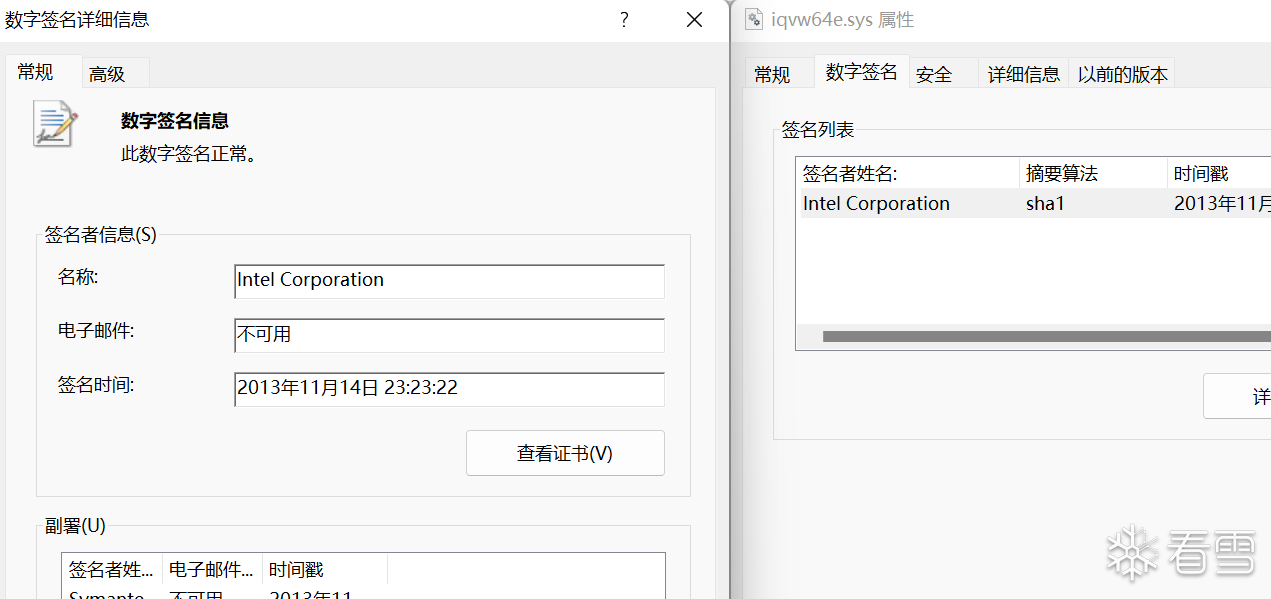Switch to the 安全 tab
The image size is (1271, 599).
[934, 75]
